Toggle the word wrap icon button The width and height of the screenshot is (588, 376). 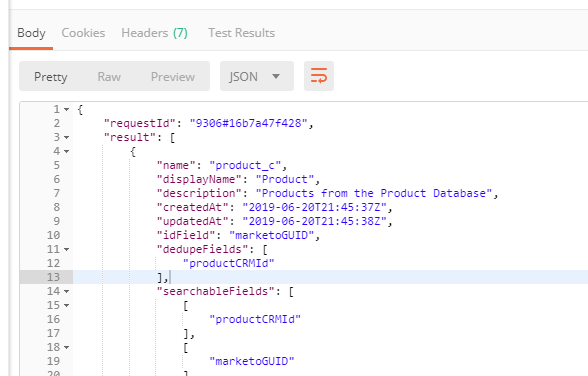click(319, 76)
